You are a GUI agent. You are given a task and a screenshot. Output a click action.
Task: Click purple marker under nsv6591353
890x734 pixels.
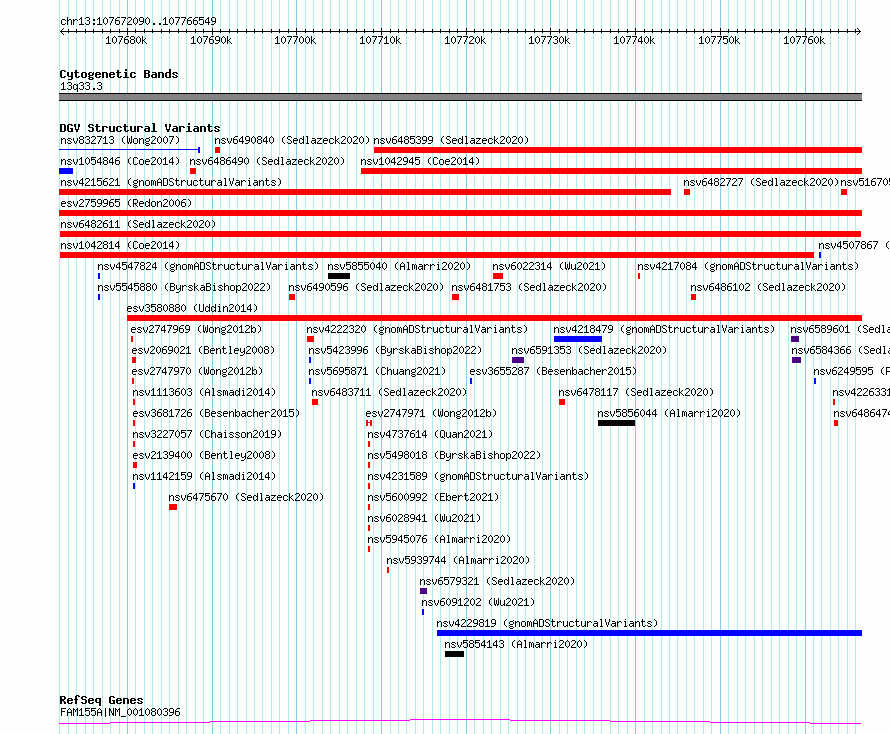[x=518, y=360]
